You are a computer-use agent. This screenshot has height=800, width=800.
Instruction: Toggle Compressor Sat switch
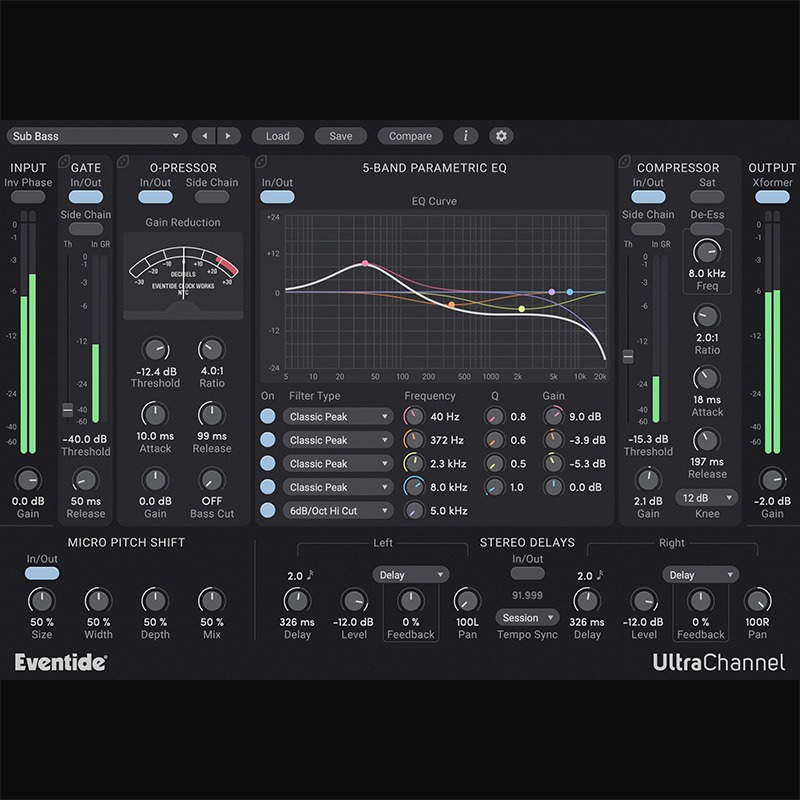tap(707, 197)
